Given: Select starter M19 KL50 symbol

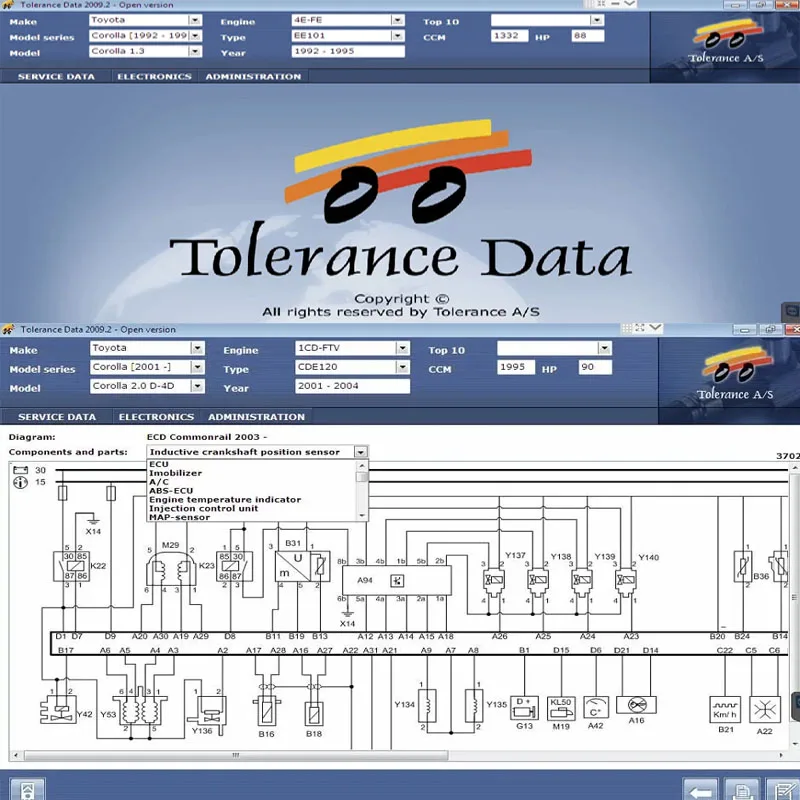Looking at the screenshot, I should [x=561, y=709].
